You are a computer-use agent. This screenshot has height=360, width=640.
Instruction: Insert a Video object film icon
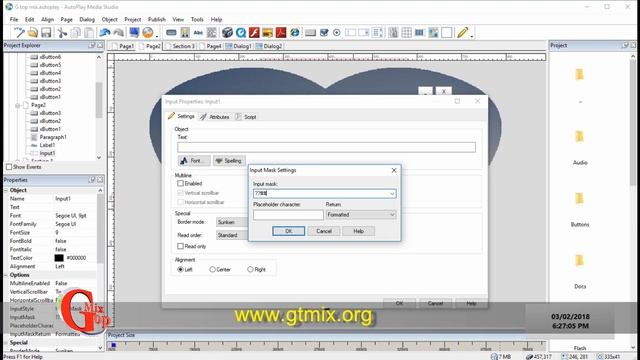[227, 33]
